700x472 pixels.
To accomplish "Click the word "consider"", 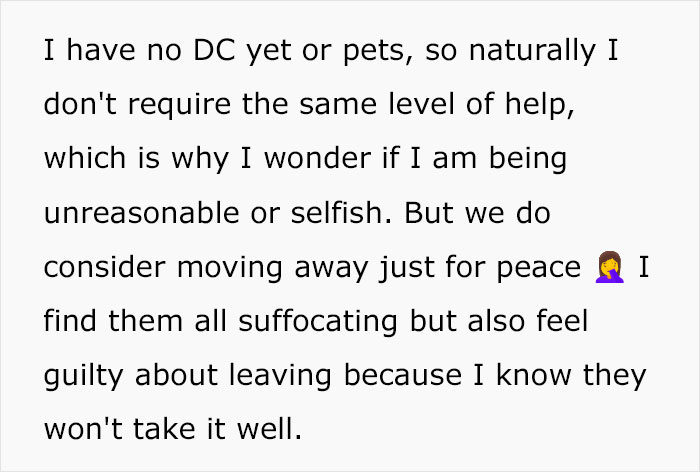I will pos(106,269).
